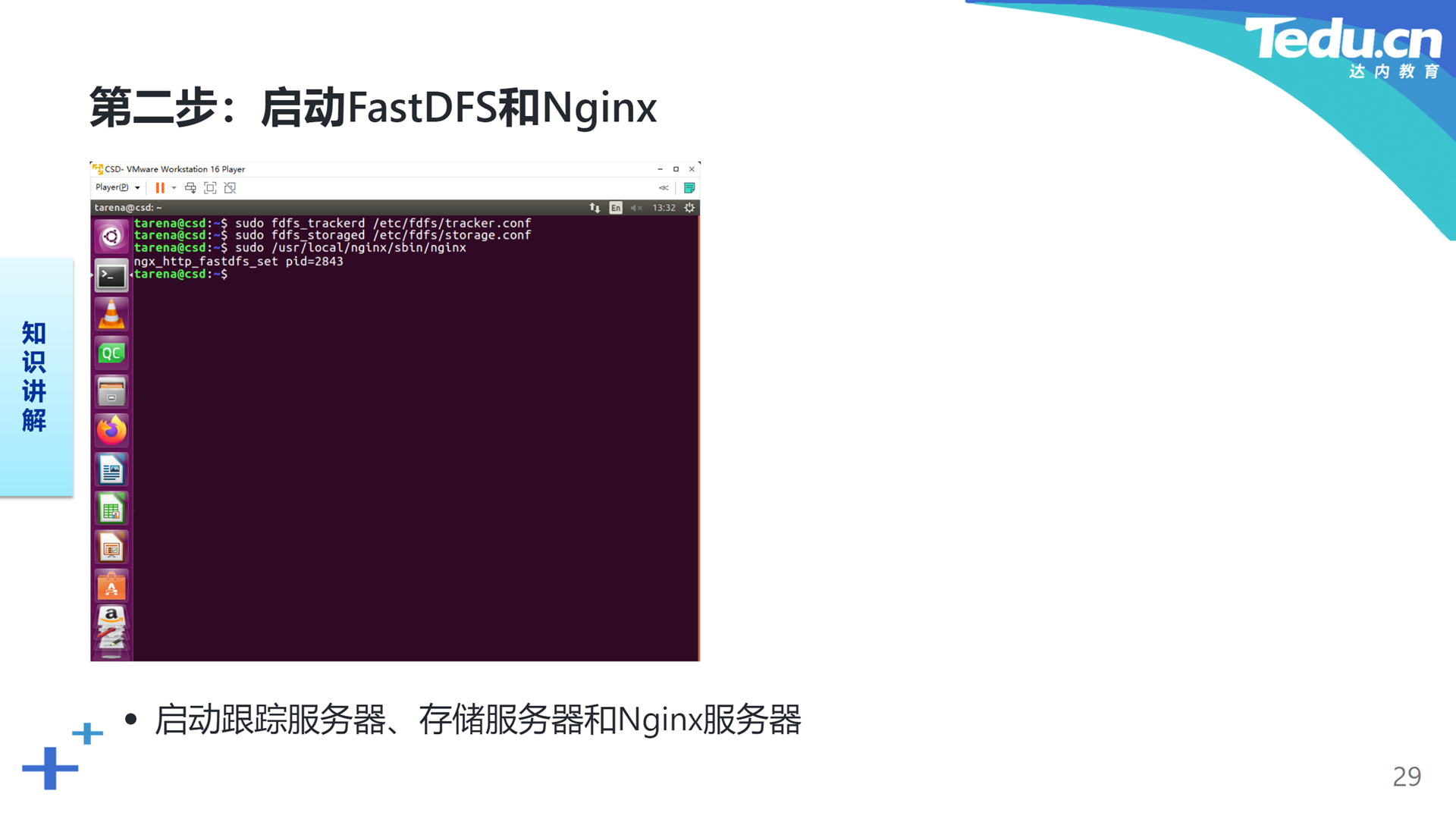1456x819 pixels.
Task: Click the 知识讲解 side label
Action: tap(34, 377)
